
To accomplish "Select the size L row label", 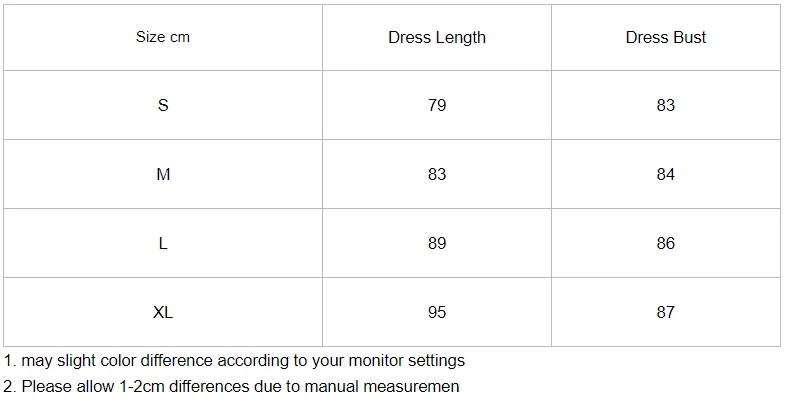I will pyautogui.click(x=163, y=243).
